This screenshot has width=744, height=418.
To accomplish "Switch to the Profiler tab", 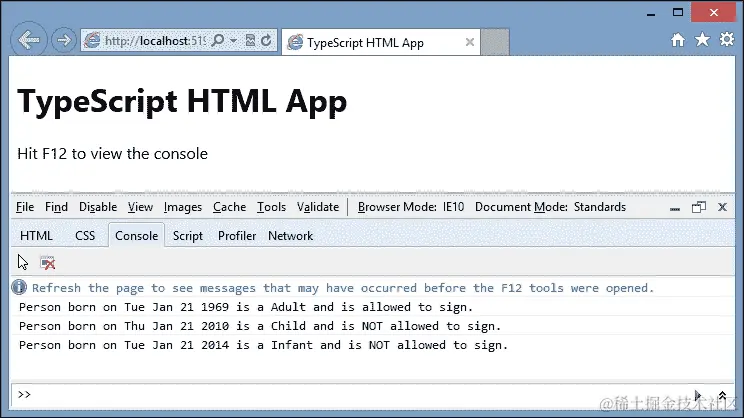I will pos(237,236).
